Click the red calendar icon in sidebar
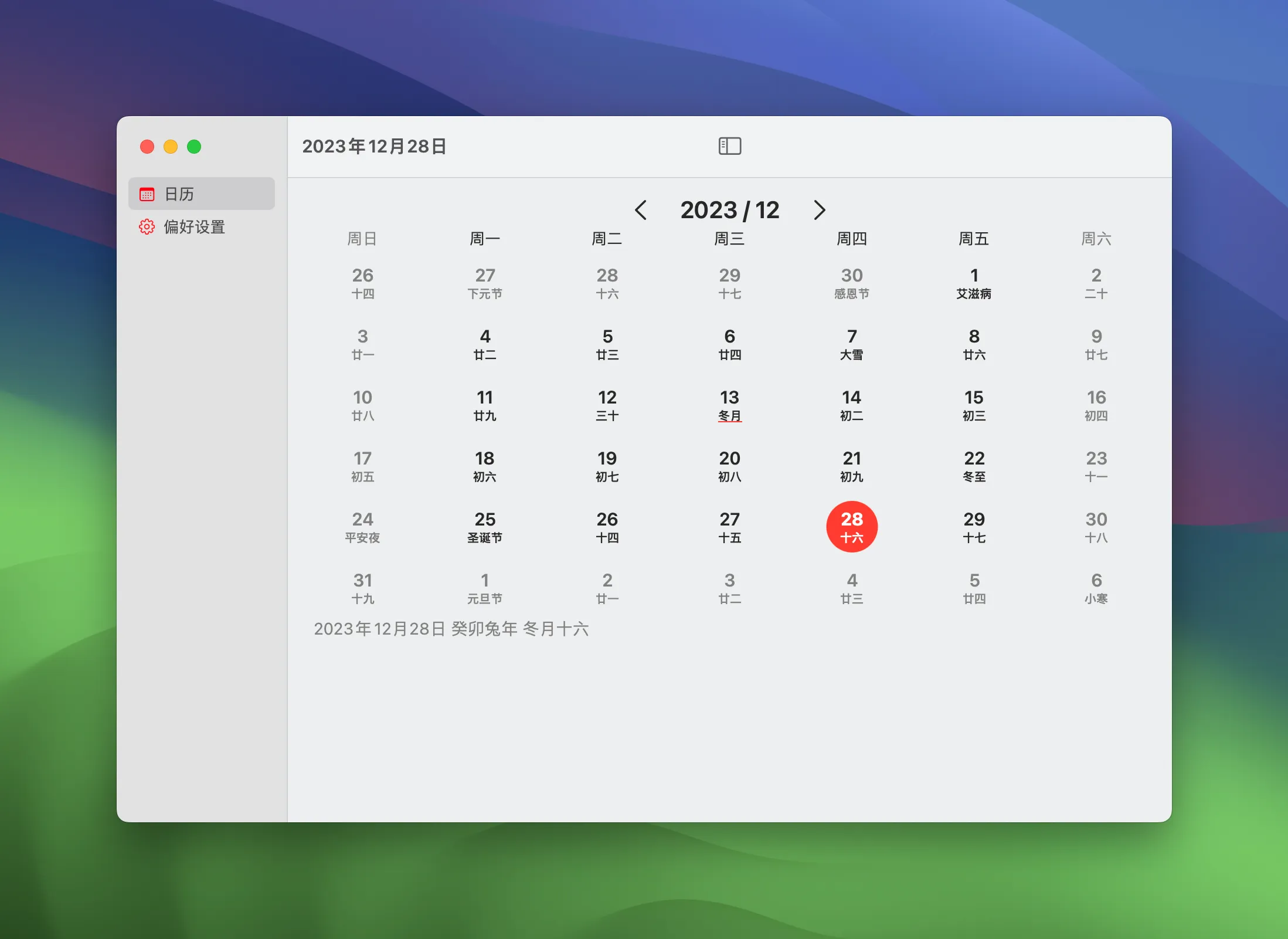1288x939 pixels. (147, 194)
